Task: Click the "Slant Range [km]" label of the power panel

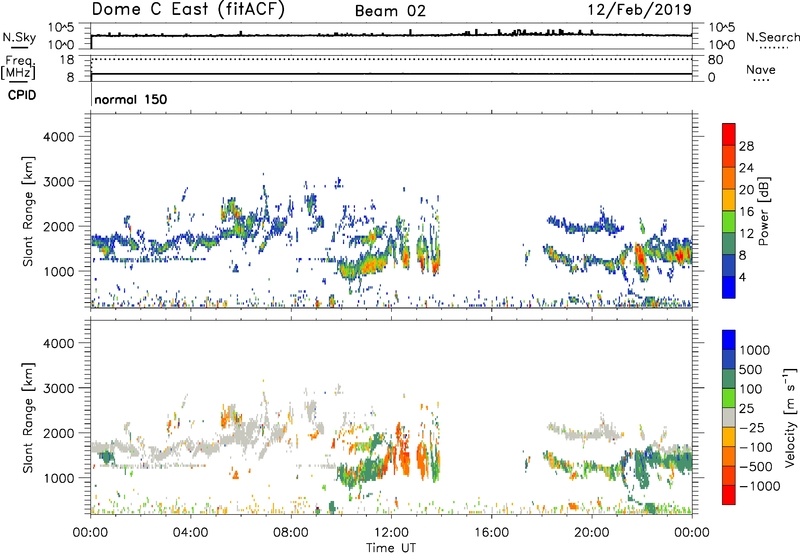Action: click(x=28, y=211)
